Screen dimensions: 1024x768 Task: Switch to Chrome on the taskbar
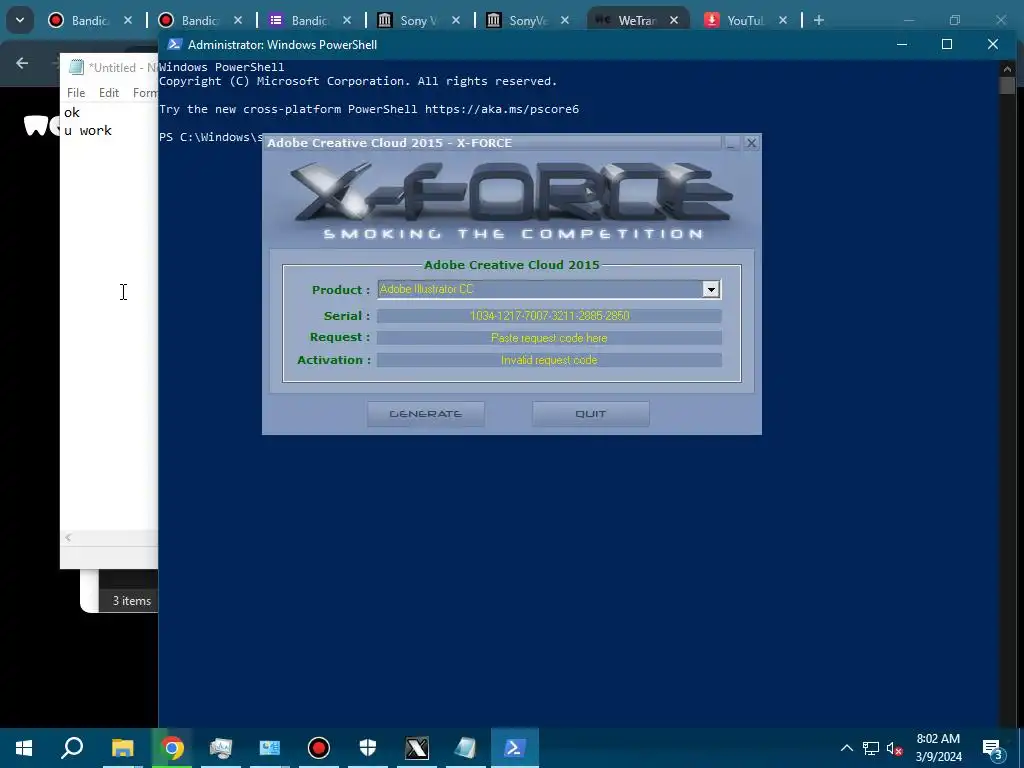coord(172,748)
